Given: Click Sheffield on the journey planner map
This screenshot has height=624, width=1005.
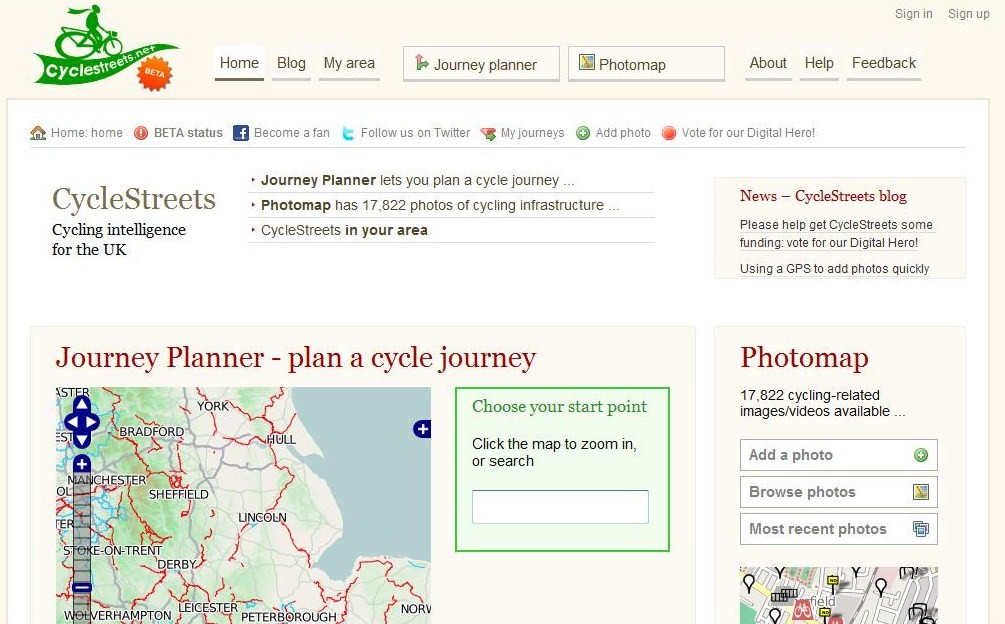Looking at the screenshot, I should tap(178, 494).
